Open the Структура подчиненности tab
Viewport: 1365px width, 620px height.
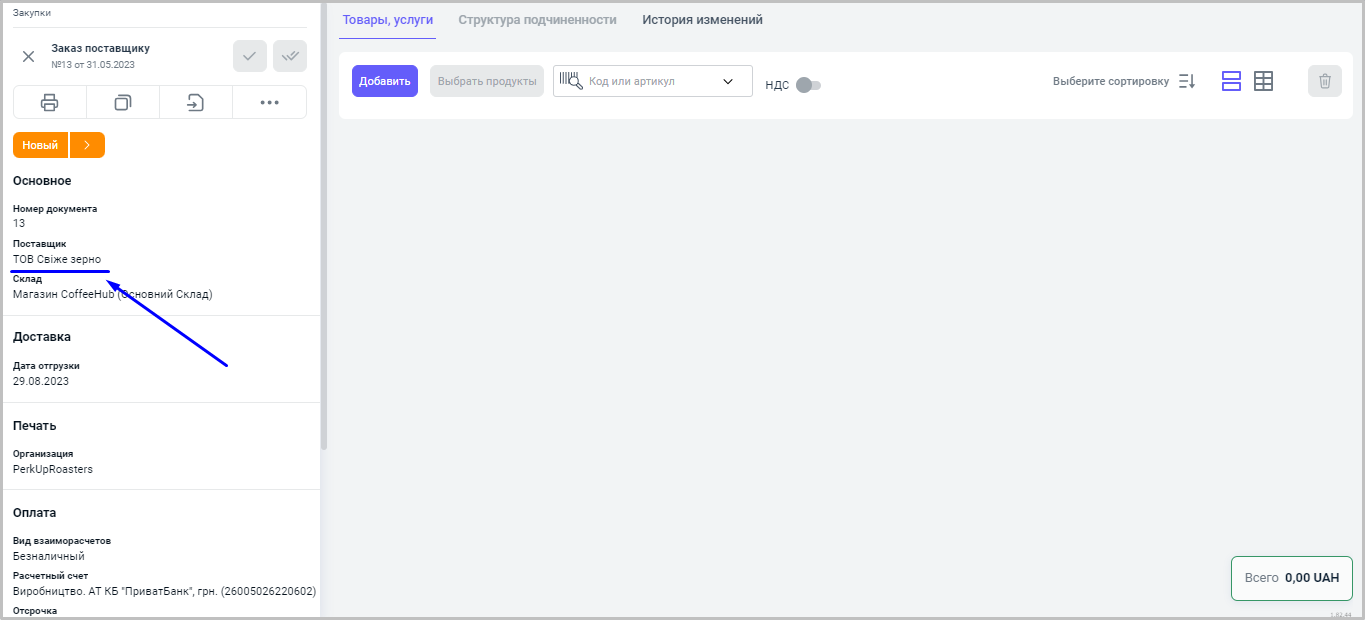tap(537, 20)
